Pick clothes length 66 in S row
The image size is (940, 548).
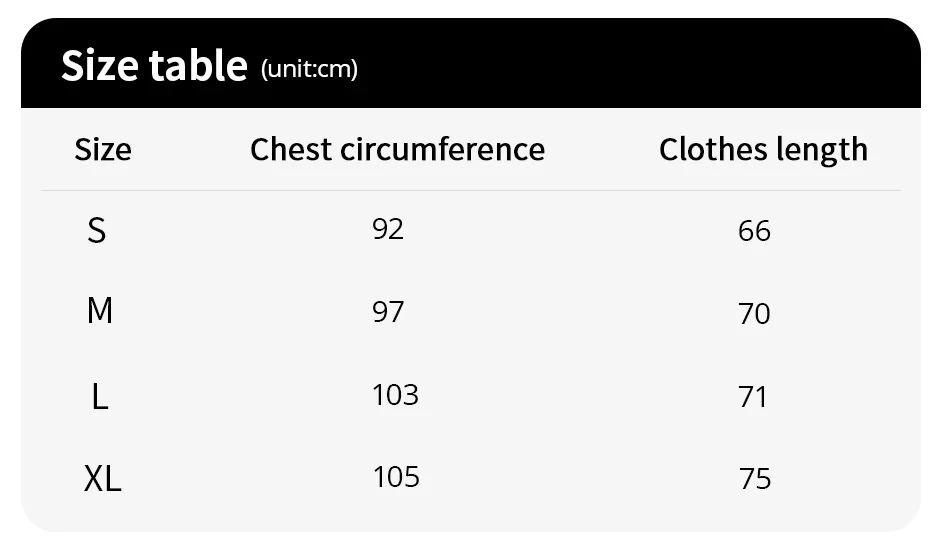[754, 231]
